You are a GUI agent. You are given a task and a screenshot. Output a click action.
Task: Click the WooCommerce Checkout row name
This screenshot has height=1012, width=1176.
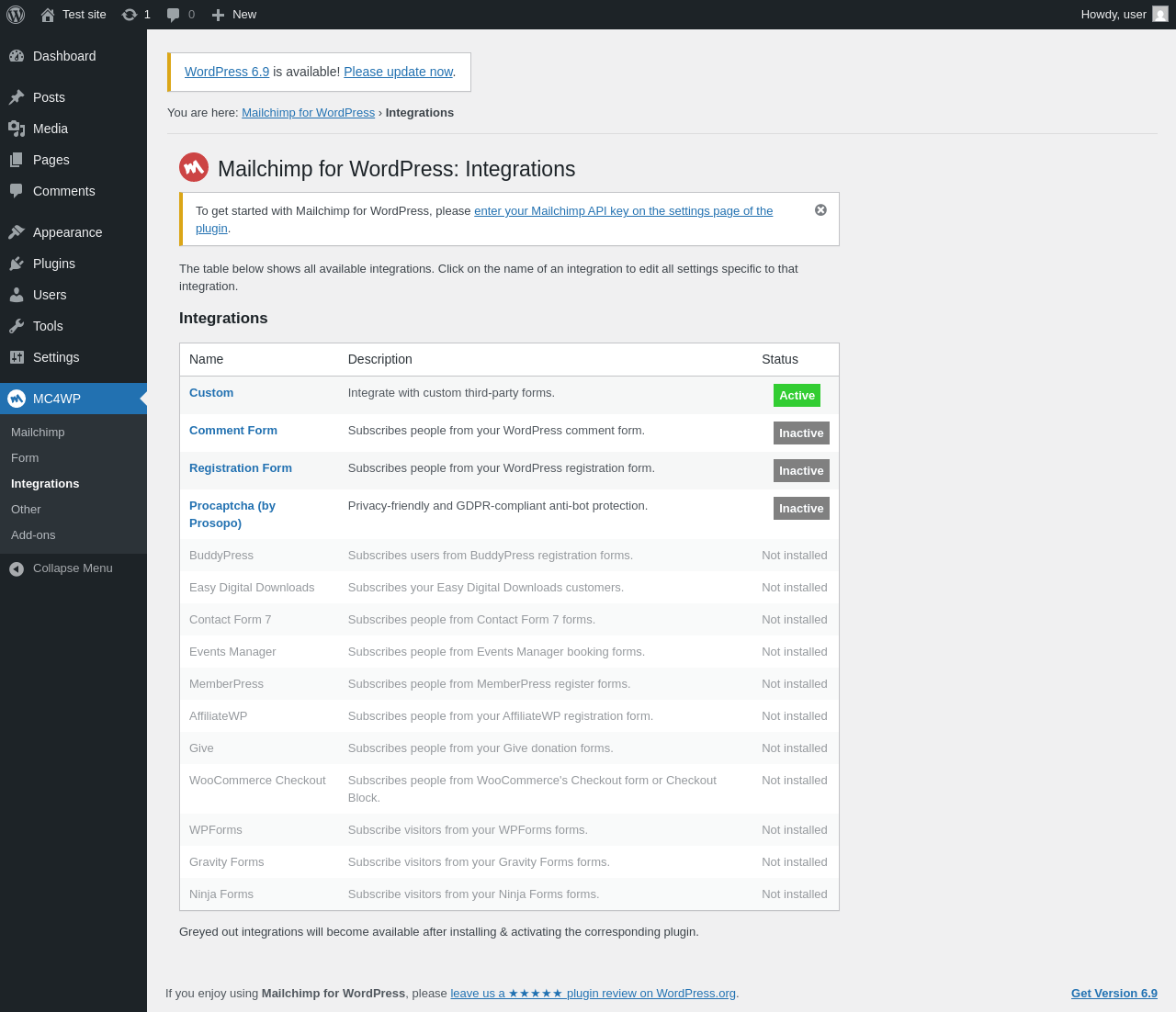(x=257, y=781)
